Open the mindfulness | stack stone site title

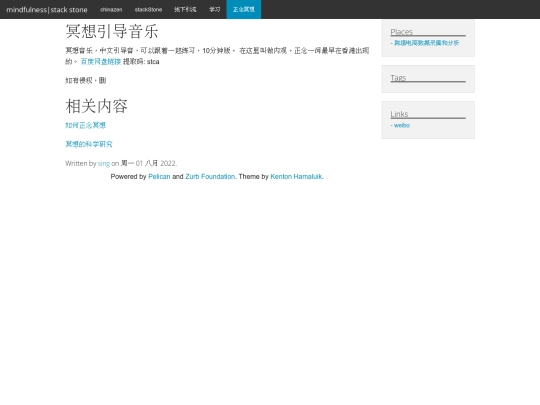(47, 10)
